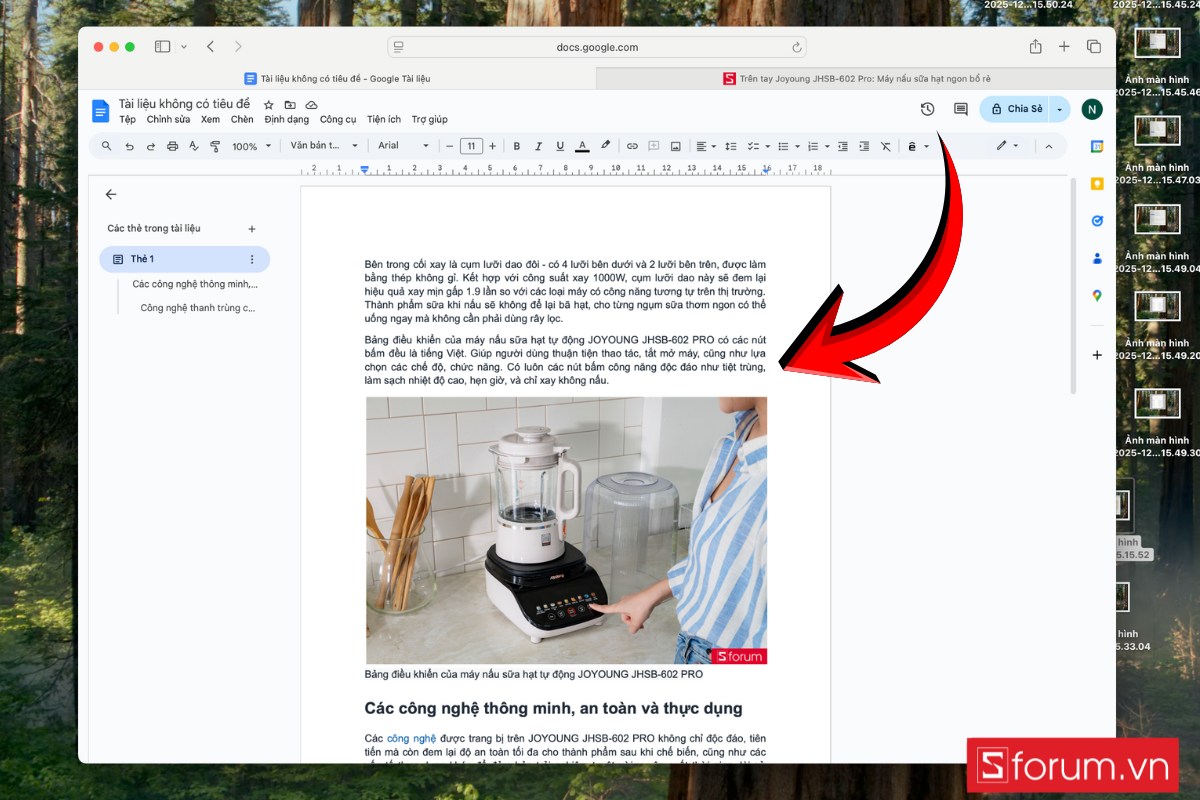Check cloud save status icon

click(x=311, y=105)
